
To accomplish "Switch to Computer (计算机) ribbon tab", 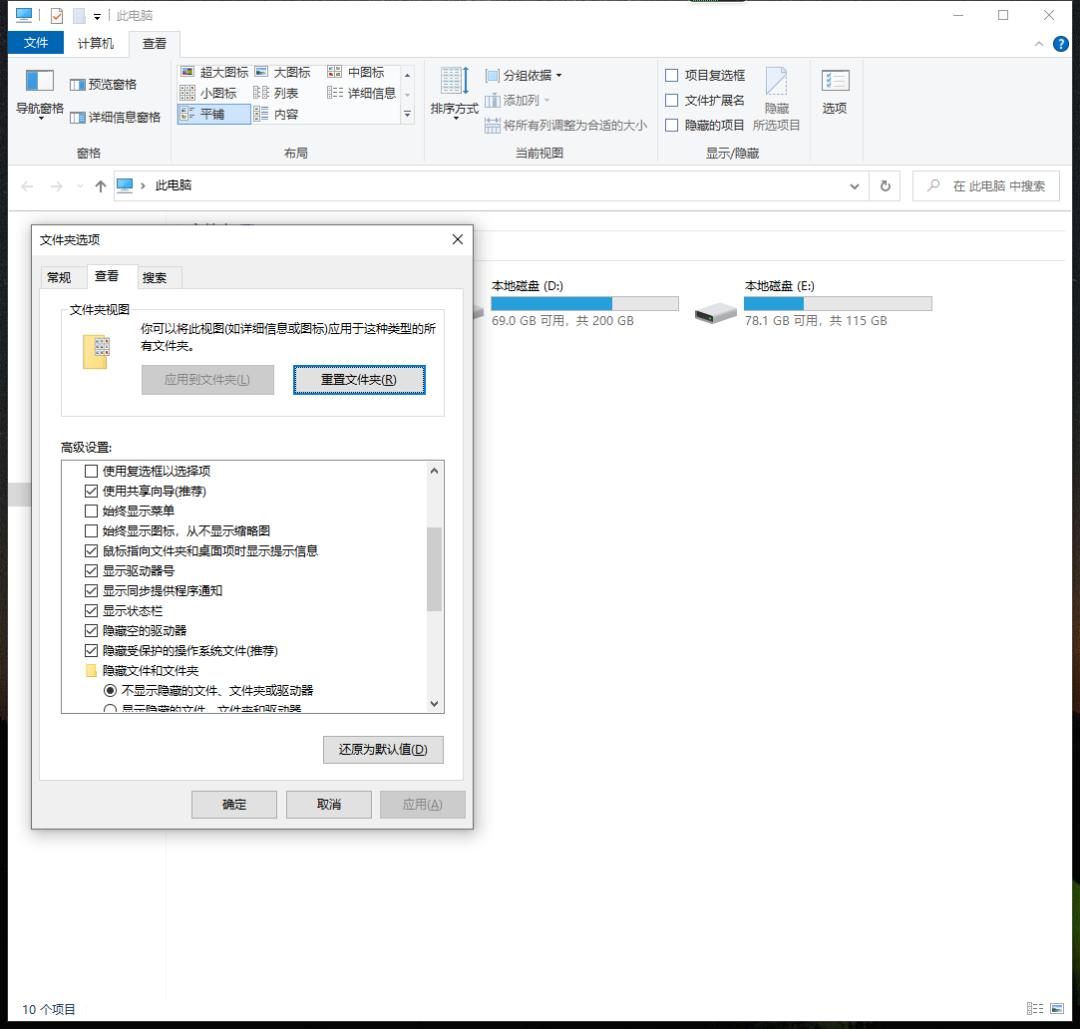I will point(96,43).
